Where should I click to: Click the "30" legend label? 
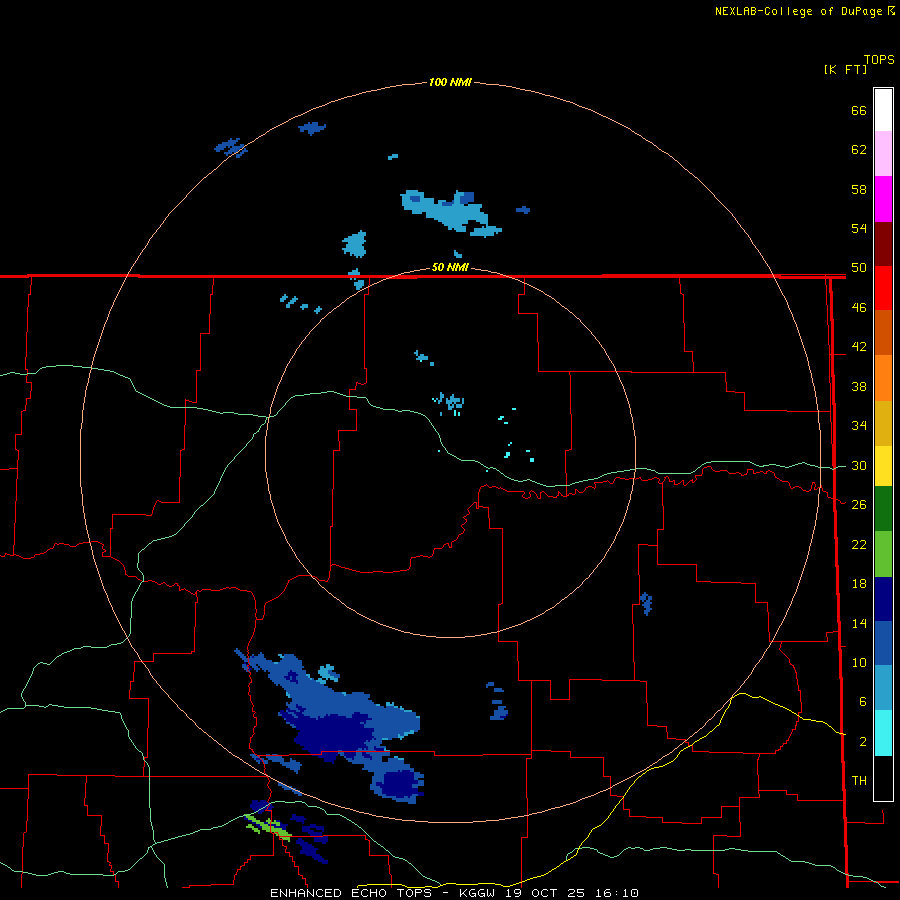point(859,465)
